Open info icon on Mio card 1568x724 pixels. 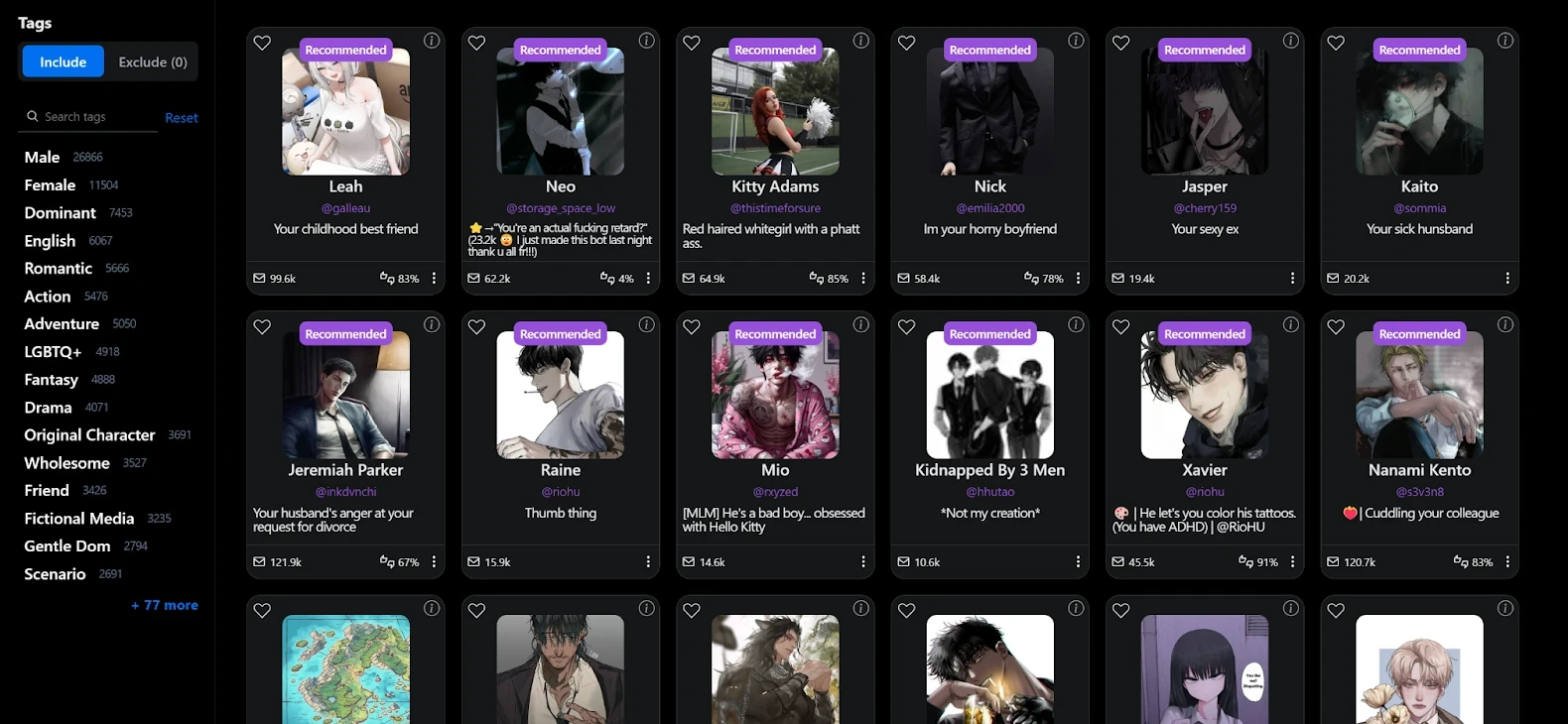[x=861, y=324]
